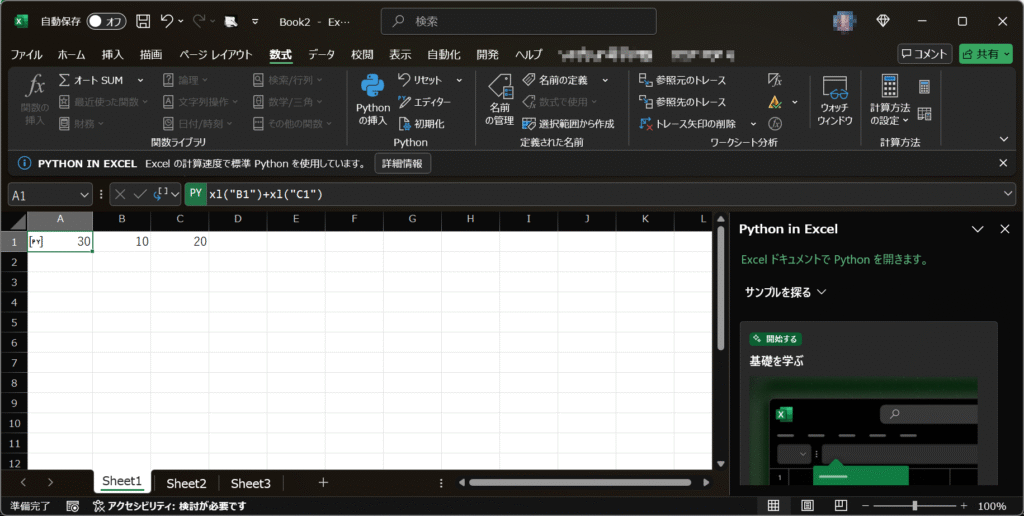Open Customize Quick Access Toolbar dropdown
This screenshot has height=516, width=1024.
click(x=255, y=22)
